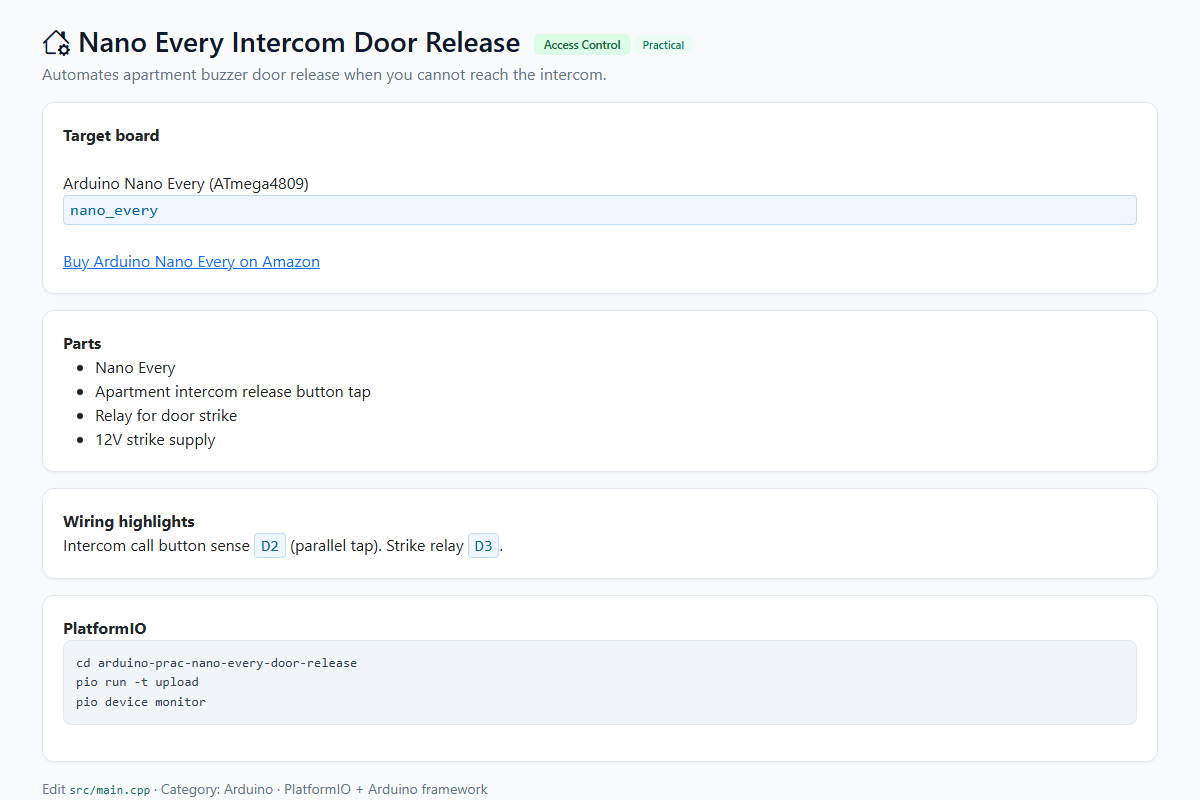The image size is (1200, 800).
Task: Click 'src/main.cpp' in the footer
Action: pos(110,790)
